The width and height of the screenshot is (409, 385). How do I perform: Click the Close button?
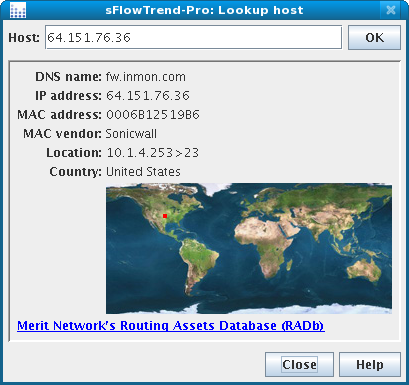pos(299,365)
